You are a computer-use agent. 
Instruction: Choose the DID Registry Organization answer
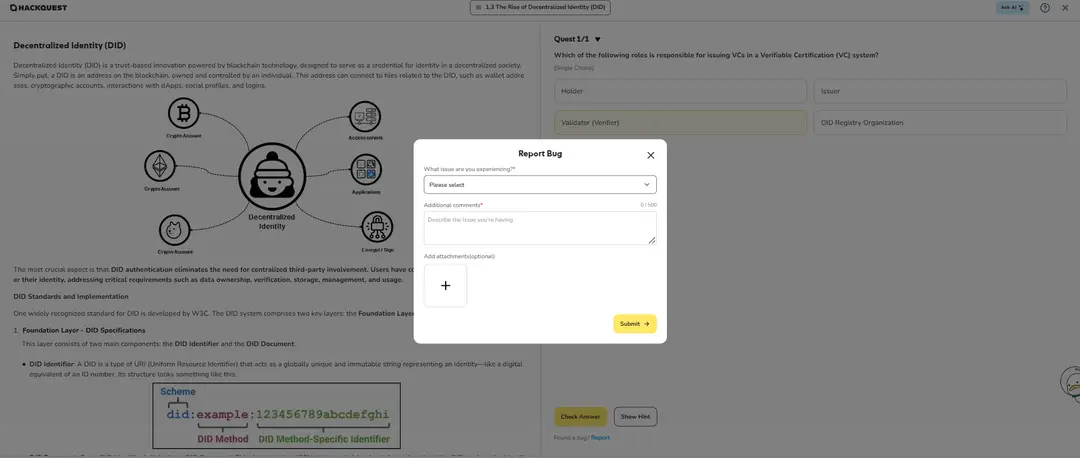(940, 123)
